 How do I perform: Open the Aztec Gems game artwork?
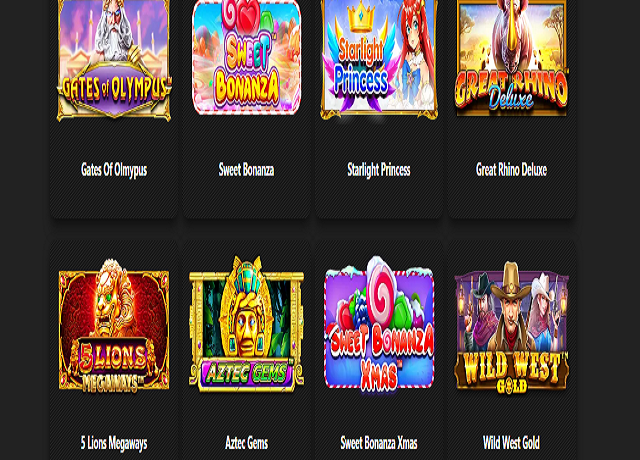[246, 324]
